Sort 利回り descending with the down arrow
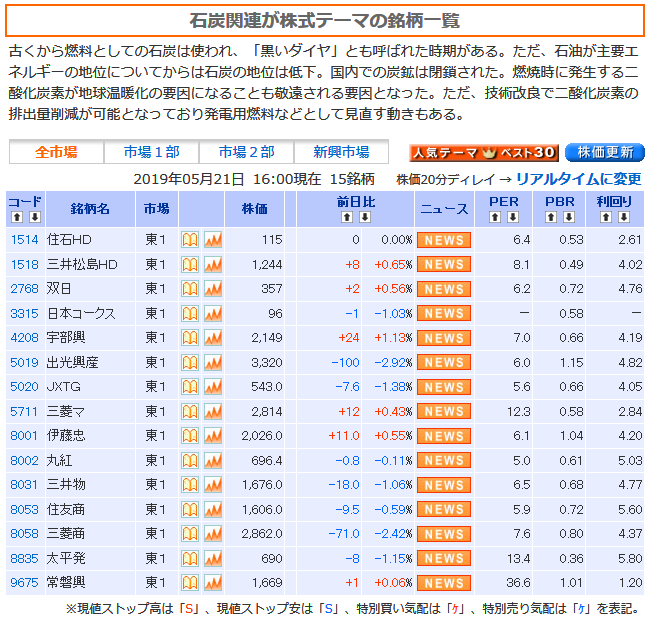 point(624,217)
